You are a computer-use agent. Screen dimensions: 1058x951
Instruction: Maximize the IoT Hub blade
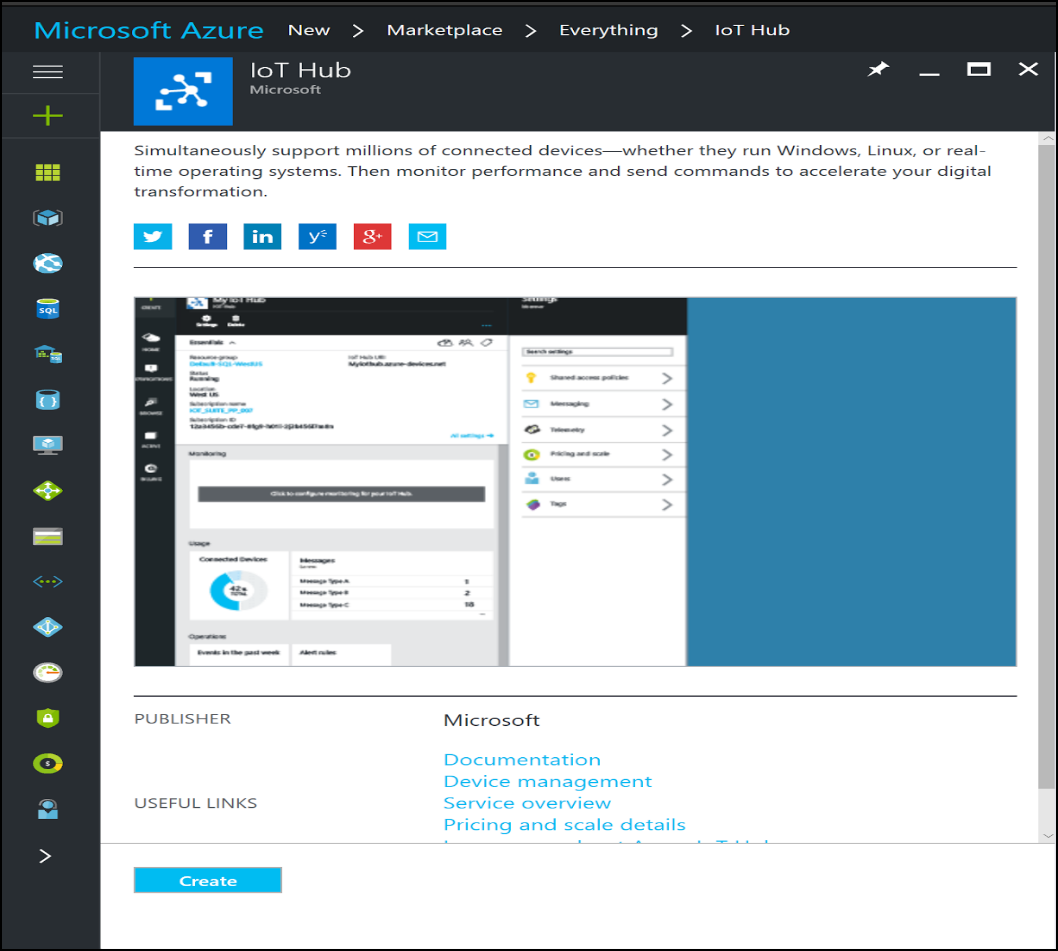point(978,69)
